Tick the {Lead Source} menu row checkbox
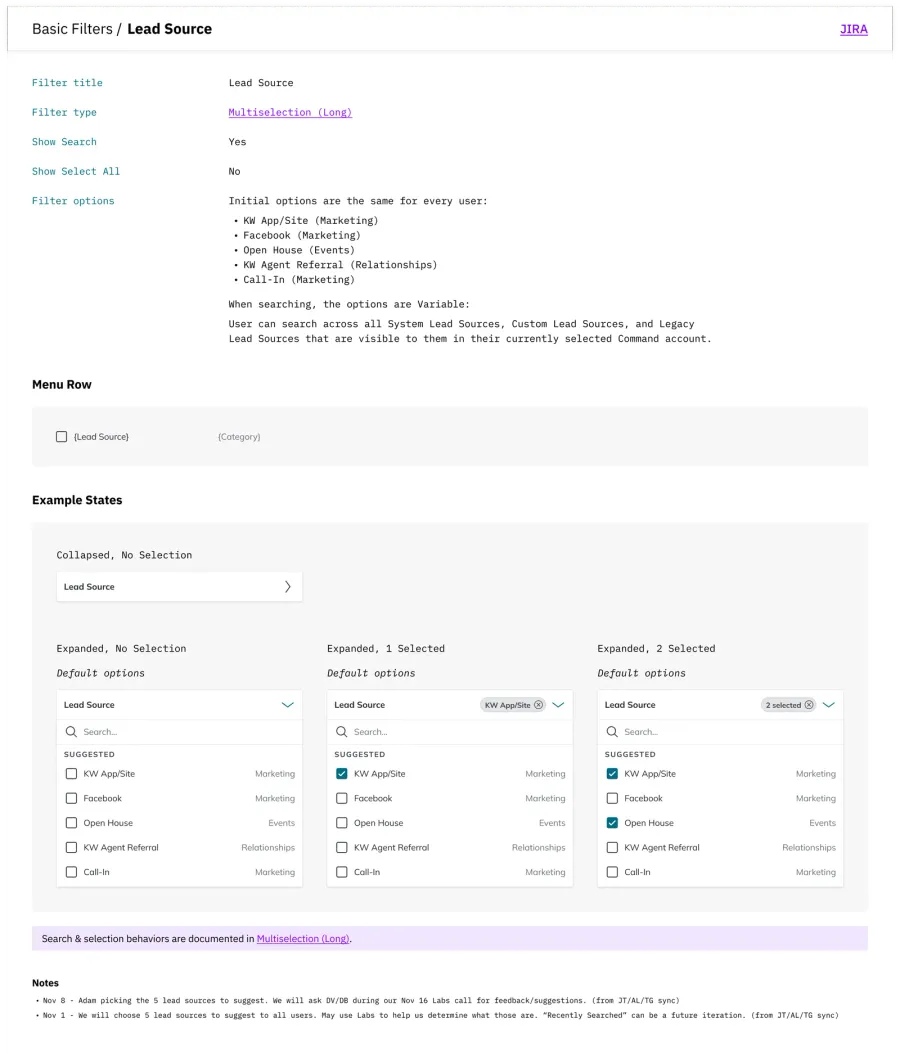This screenshot has height=1054, width=900. 61,437
